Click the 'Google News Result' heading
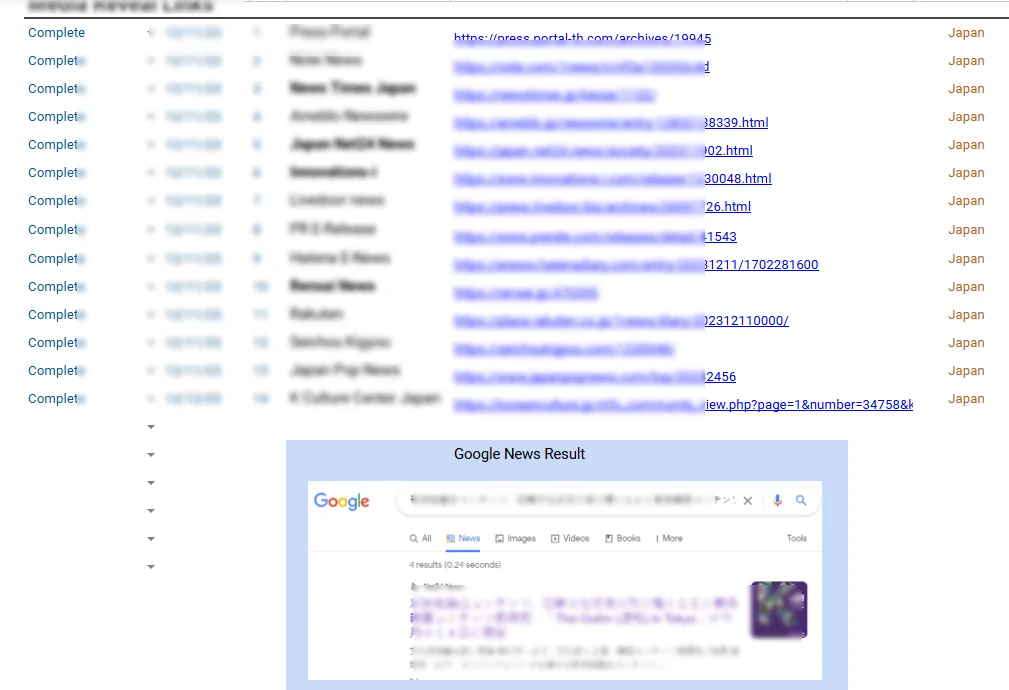Image resolution: width=1009 pixels, height=690 pixels. pyautogui.click(x=519, y=454)
